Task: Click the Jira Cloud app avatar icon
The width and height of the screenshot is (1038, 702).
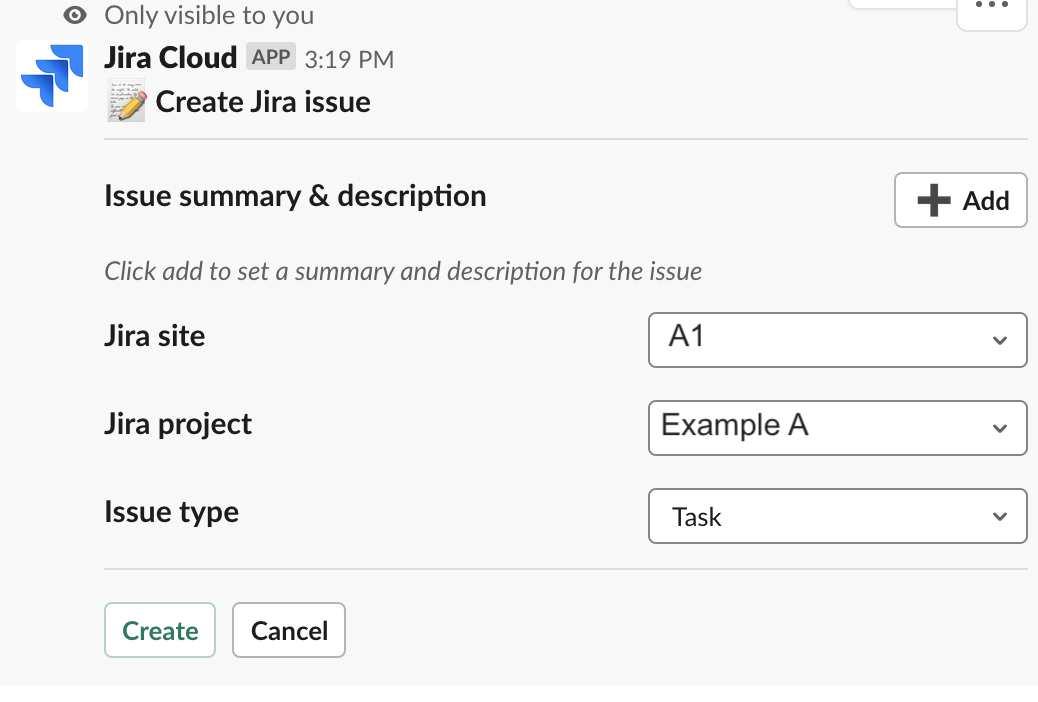Action: tap(52, 75)
